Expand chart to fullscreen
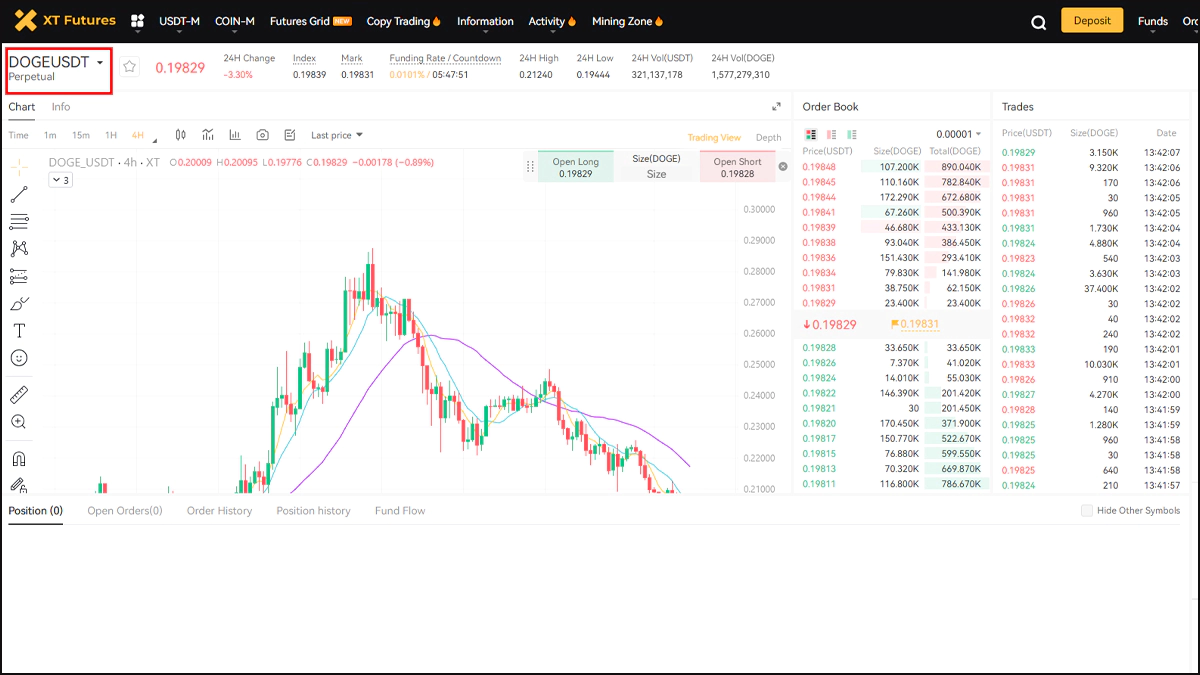 click(x=776, y=107)
